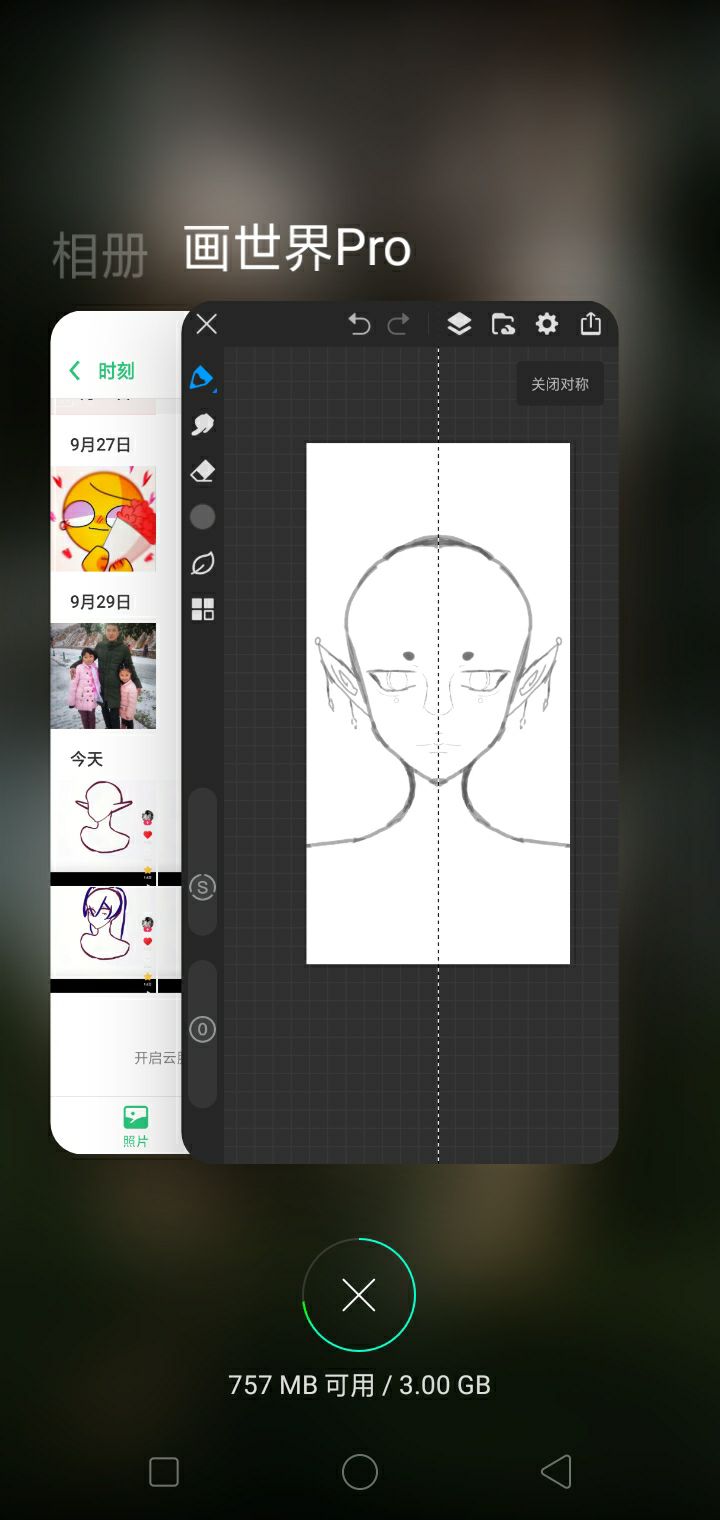Select the pen brush tool
The width and height of the screenshot is (720, 1520).
202,378
